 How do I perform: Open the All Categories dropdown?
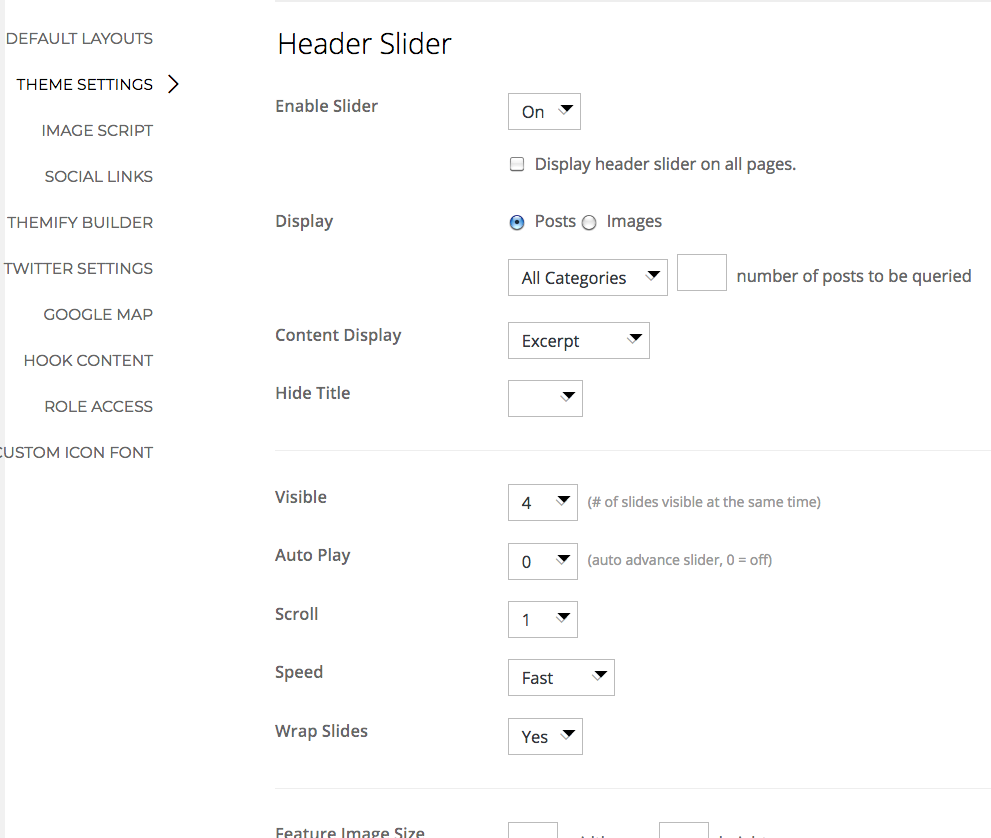tap(587, 277)
